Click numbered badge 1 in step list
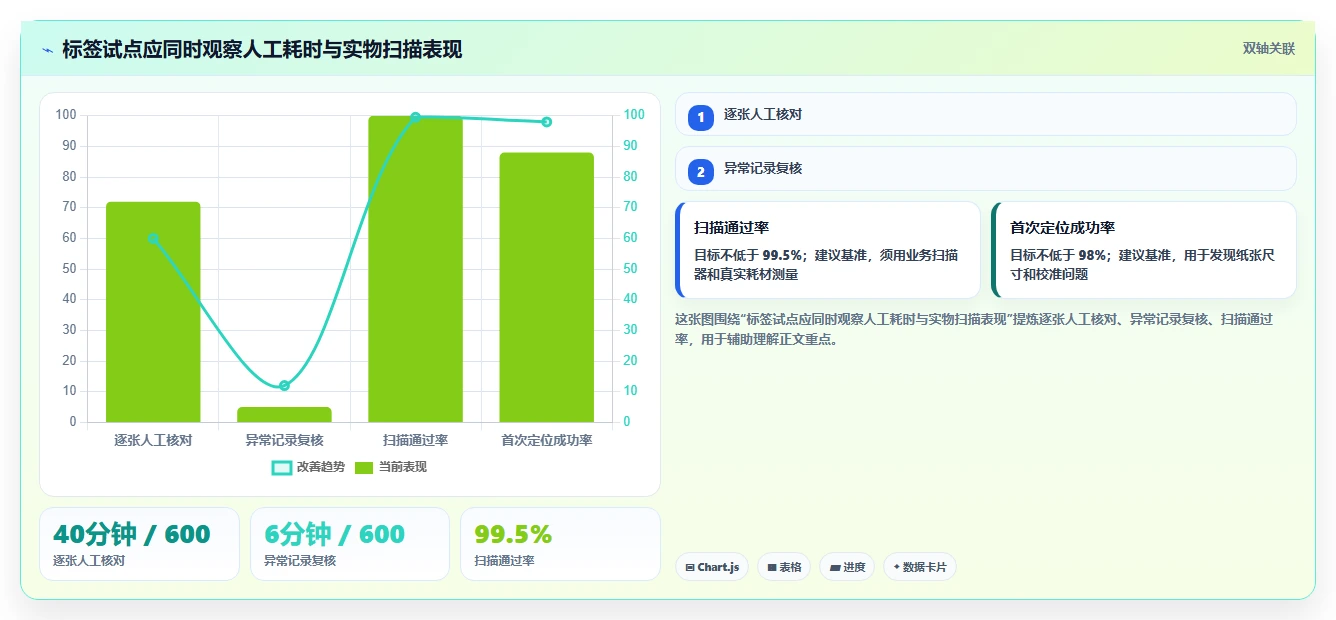 [701, 117]
